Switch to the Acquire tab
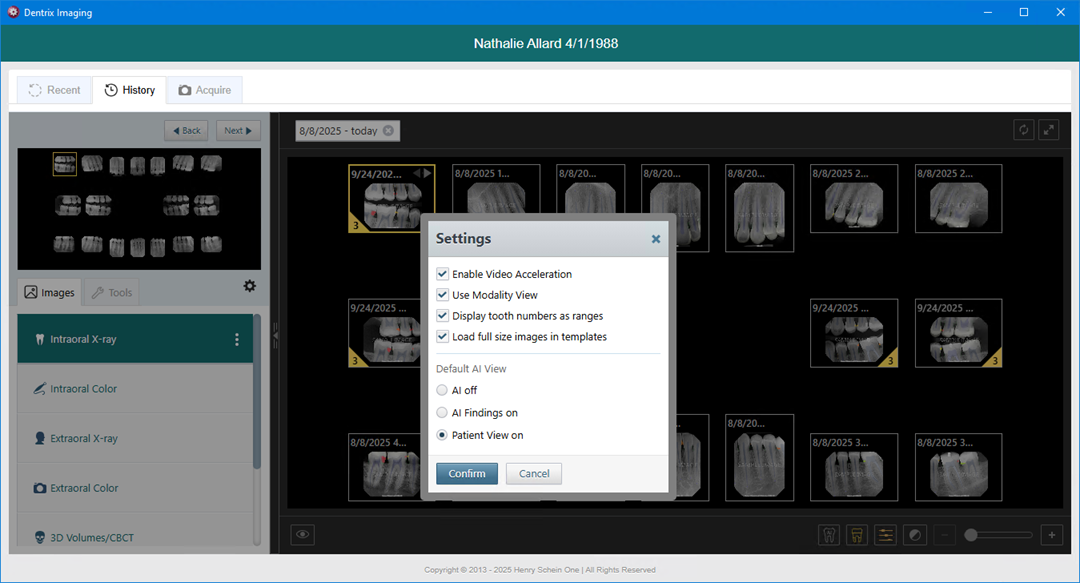This screenshot has width=1080, height=583. [204, 90]
